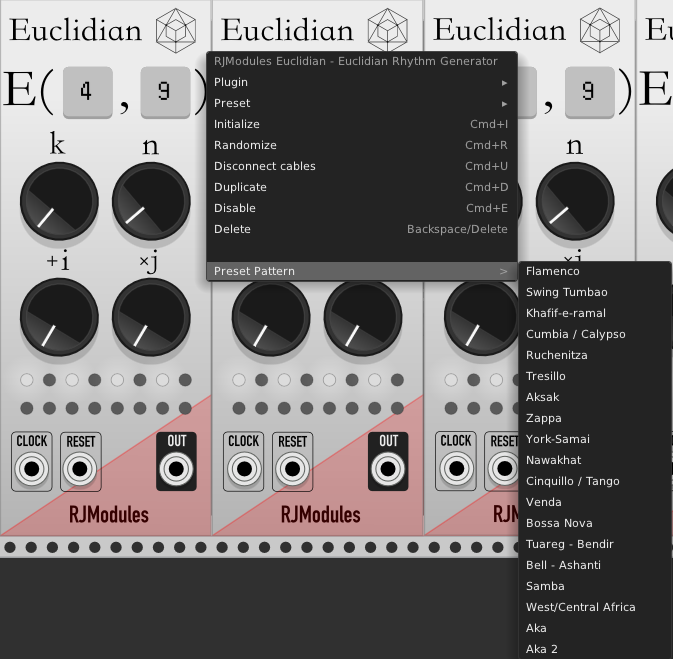Viewport: 673px width, 659px height.
Task: Select Randomize in the context menu
Action: pos(361,145)
